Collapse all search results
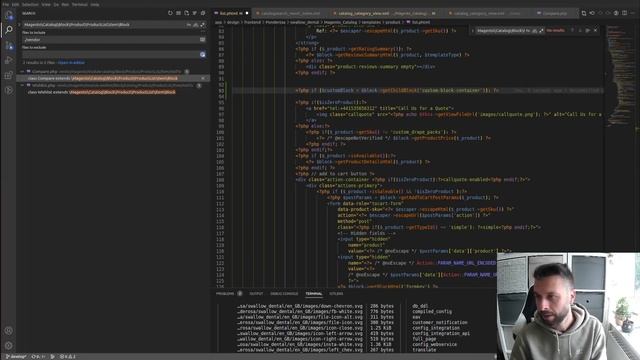This screenshot has width=640, height=360. tap(203, 13)
